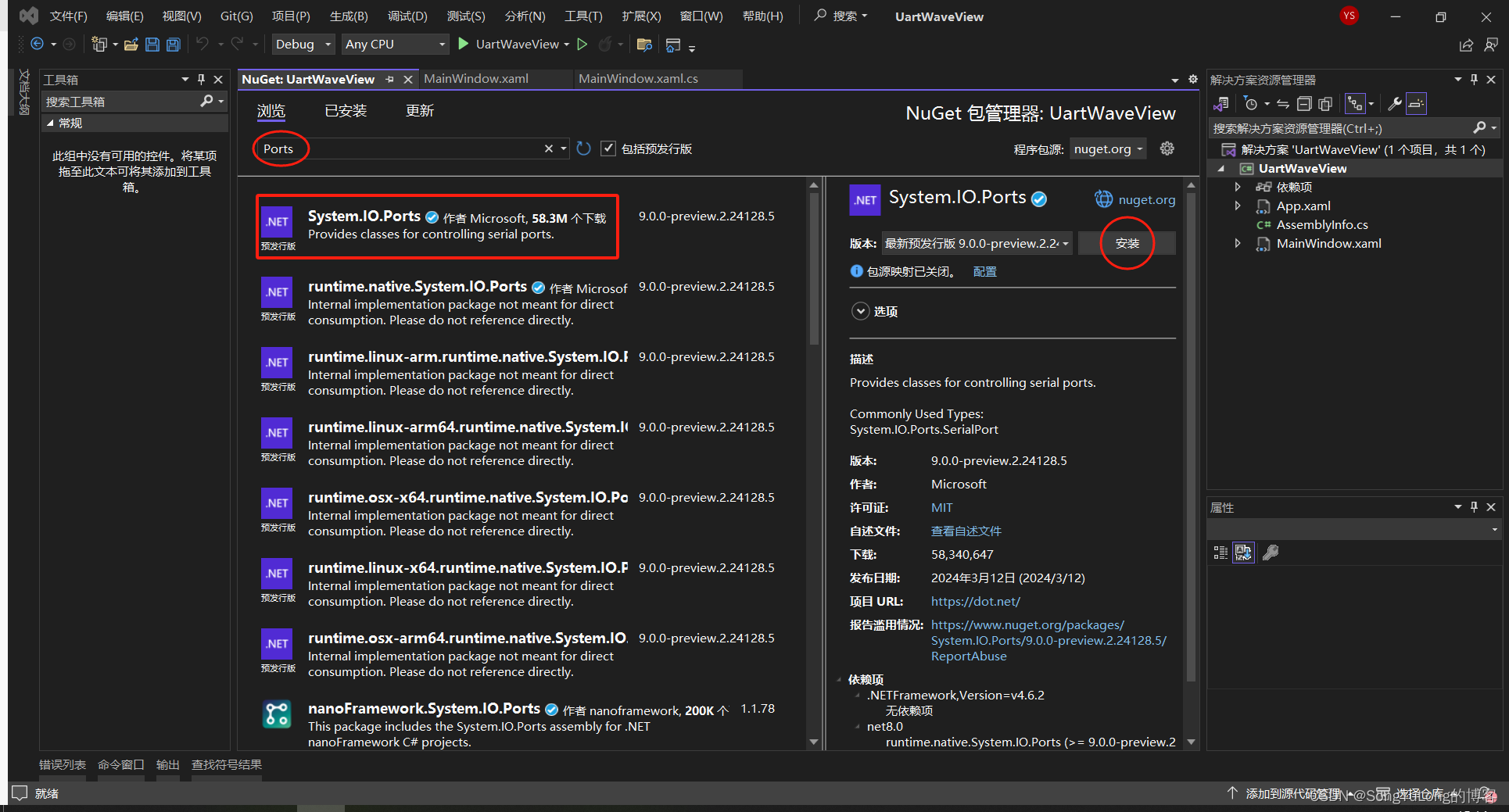1509x812 pixels.
Task: Click the view readme file link
Action: click(966, 531)
